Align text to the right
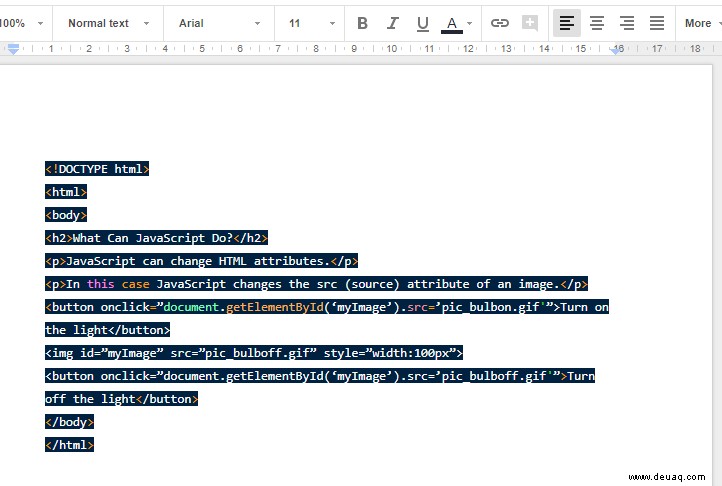Viewport: 722px width, 486px height. (x=627, y=23)
